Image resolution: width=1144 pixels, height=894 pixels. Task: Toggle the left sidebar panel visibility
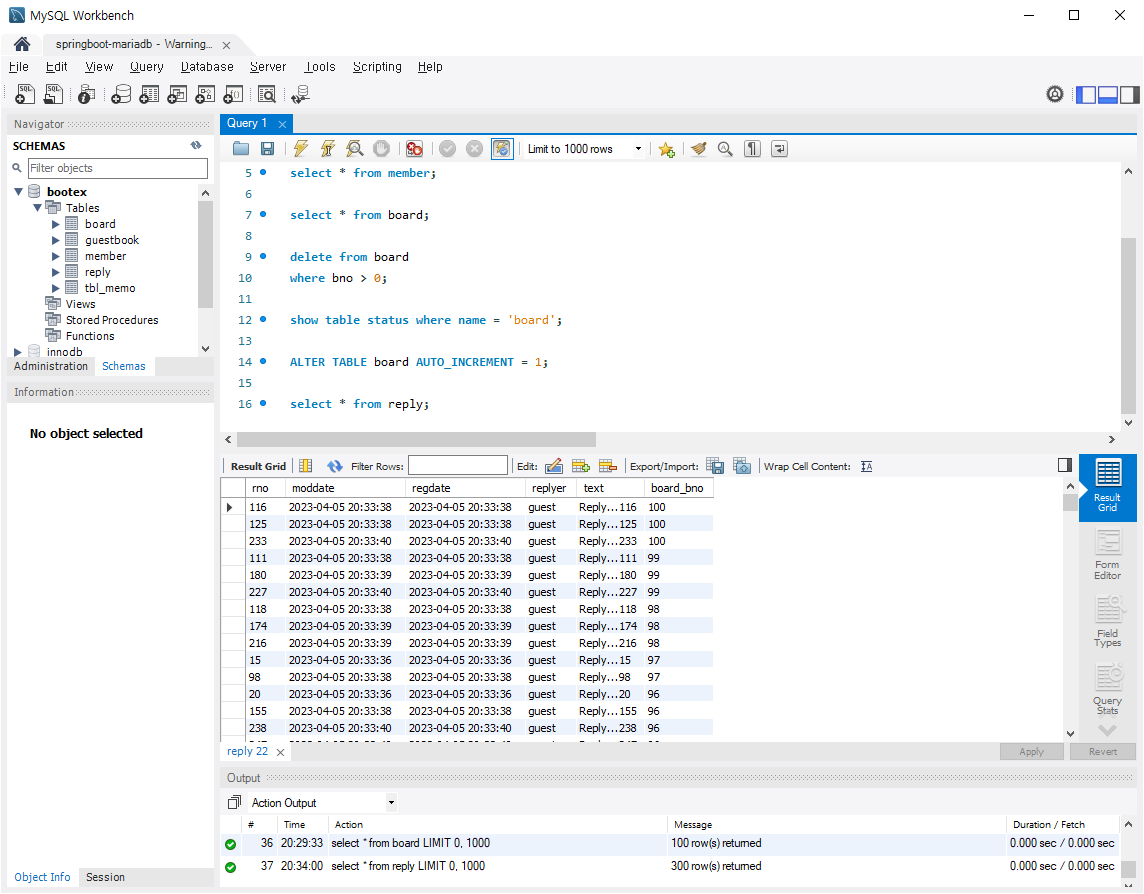(1086, 94)
